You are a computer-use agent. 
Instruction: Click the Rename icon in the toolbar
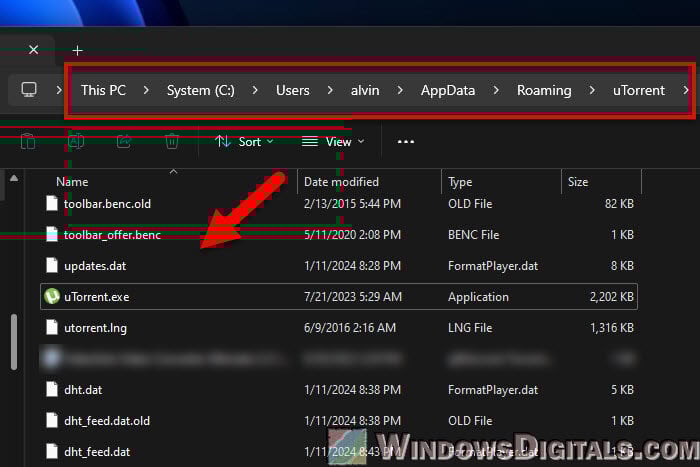tap(76, 142)
